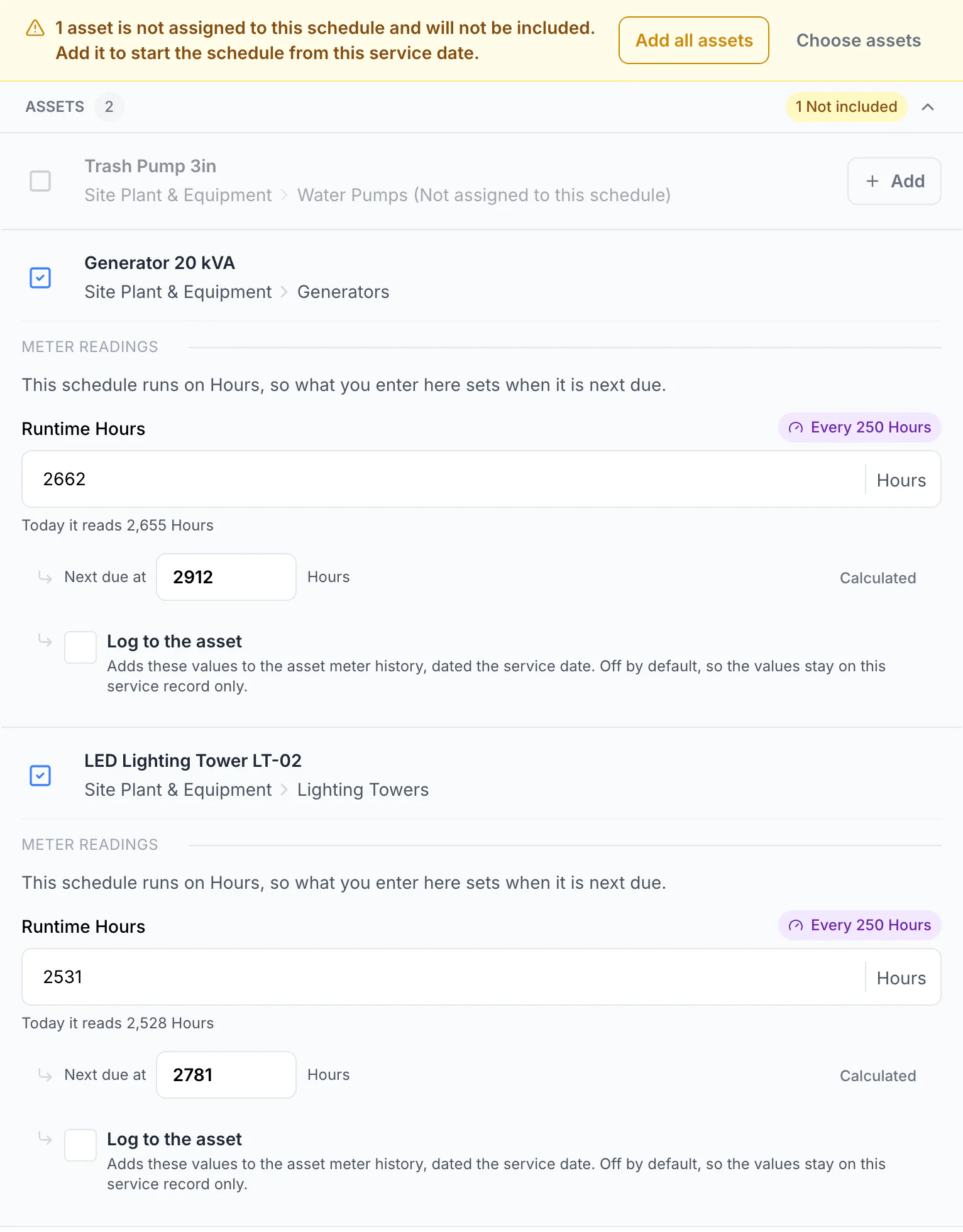Click breadcrumb chevron before Water Pumps

pos(284,195)
